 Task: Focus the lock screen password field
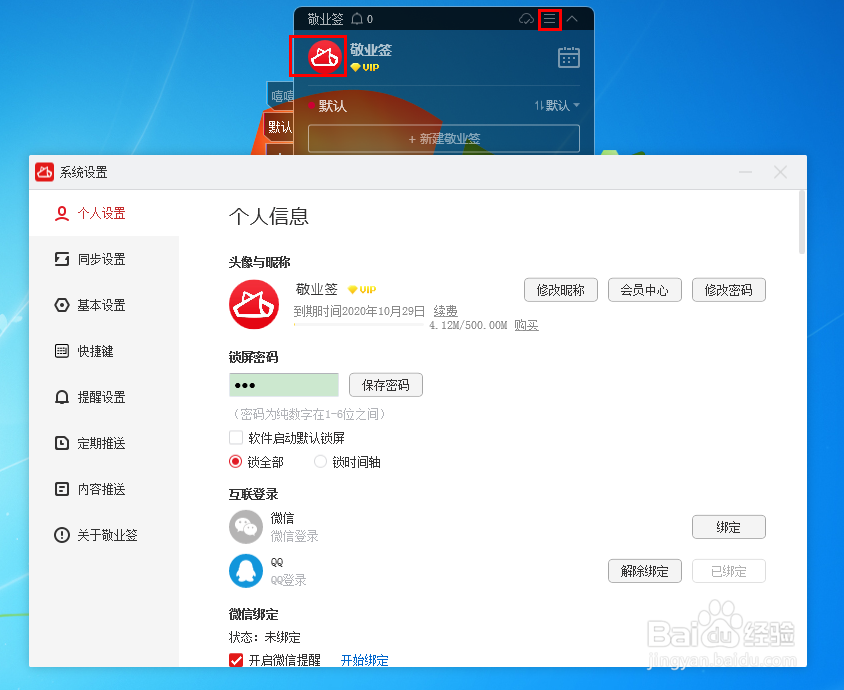(284, 385)
